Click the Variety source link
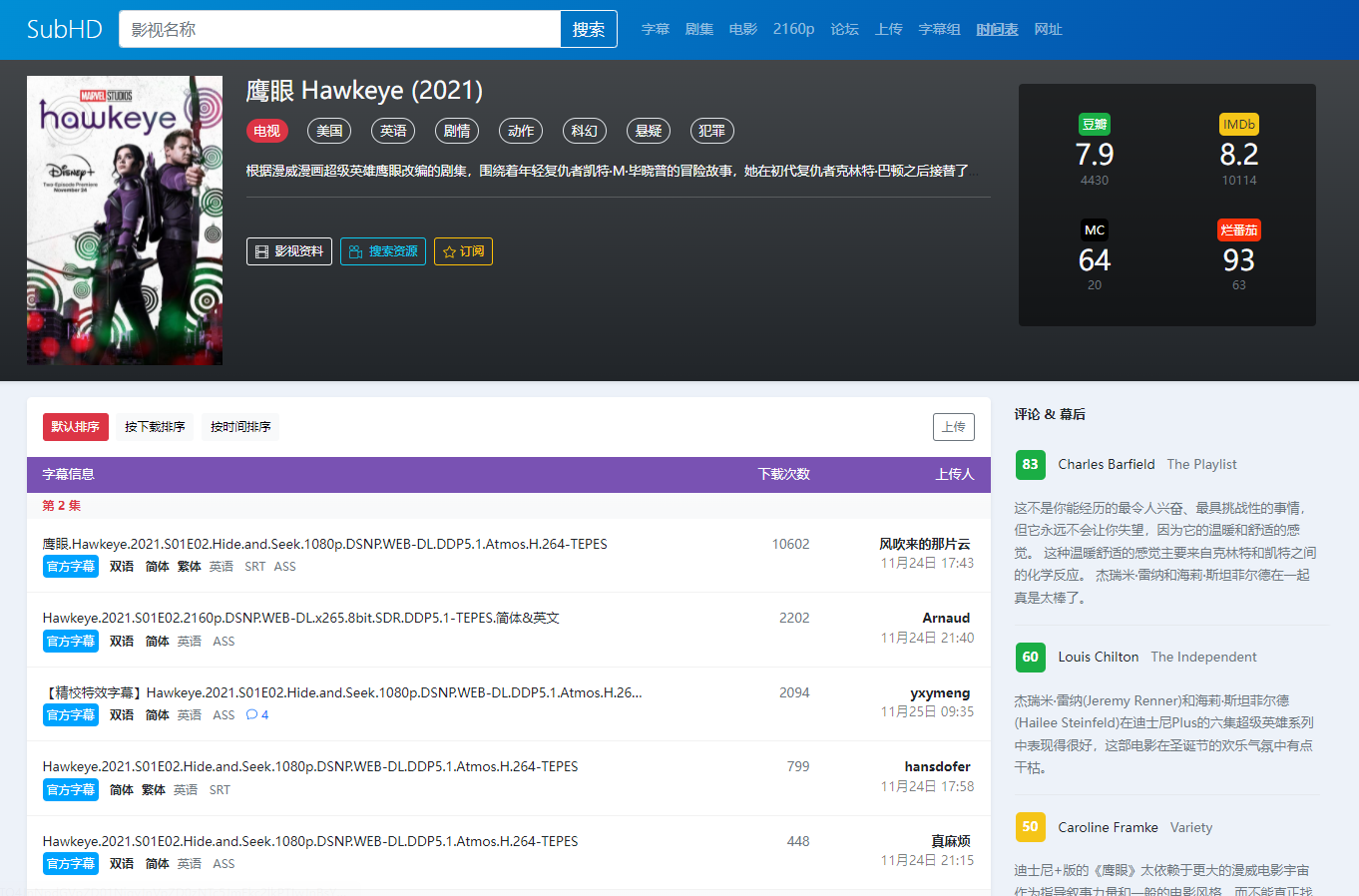The height and width of the screenshot is (896, 1359). click(x=1191, y=828)
